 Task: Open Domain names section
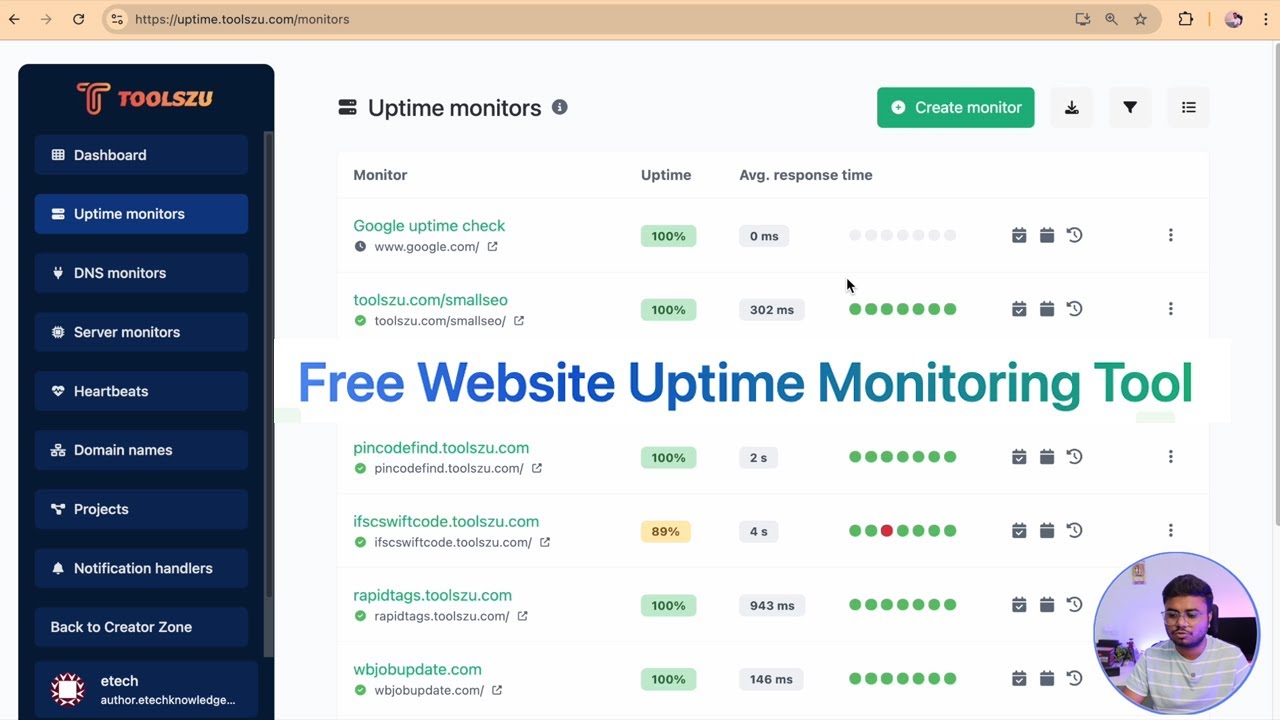[141, 450]
